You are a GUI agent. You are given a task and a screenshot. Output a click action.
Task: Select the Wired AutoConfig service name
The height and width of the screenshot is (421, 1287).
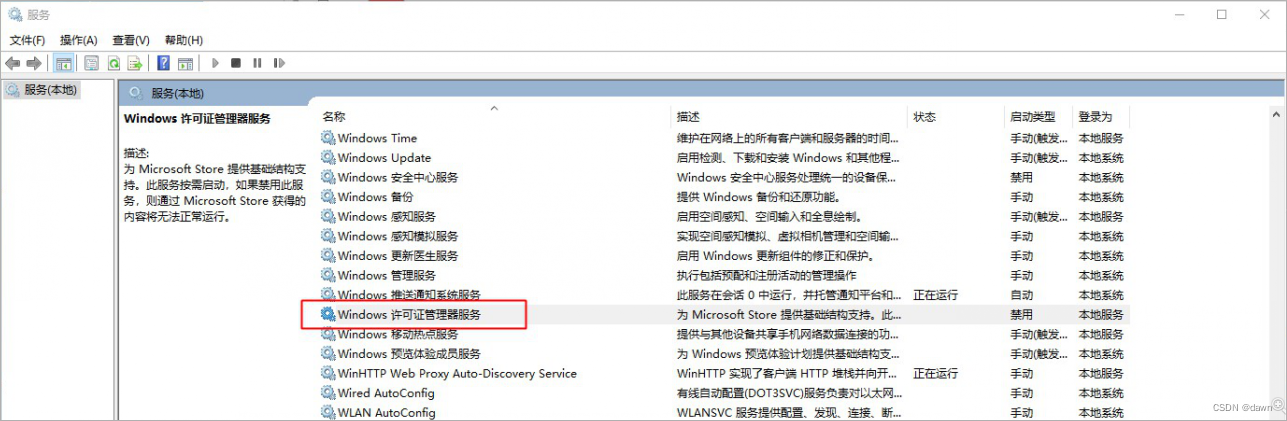[386, 393]
